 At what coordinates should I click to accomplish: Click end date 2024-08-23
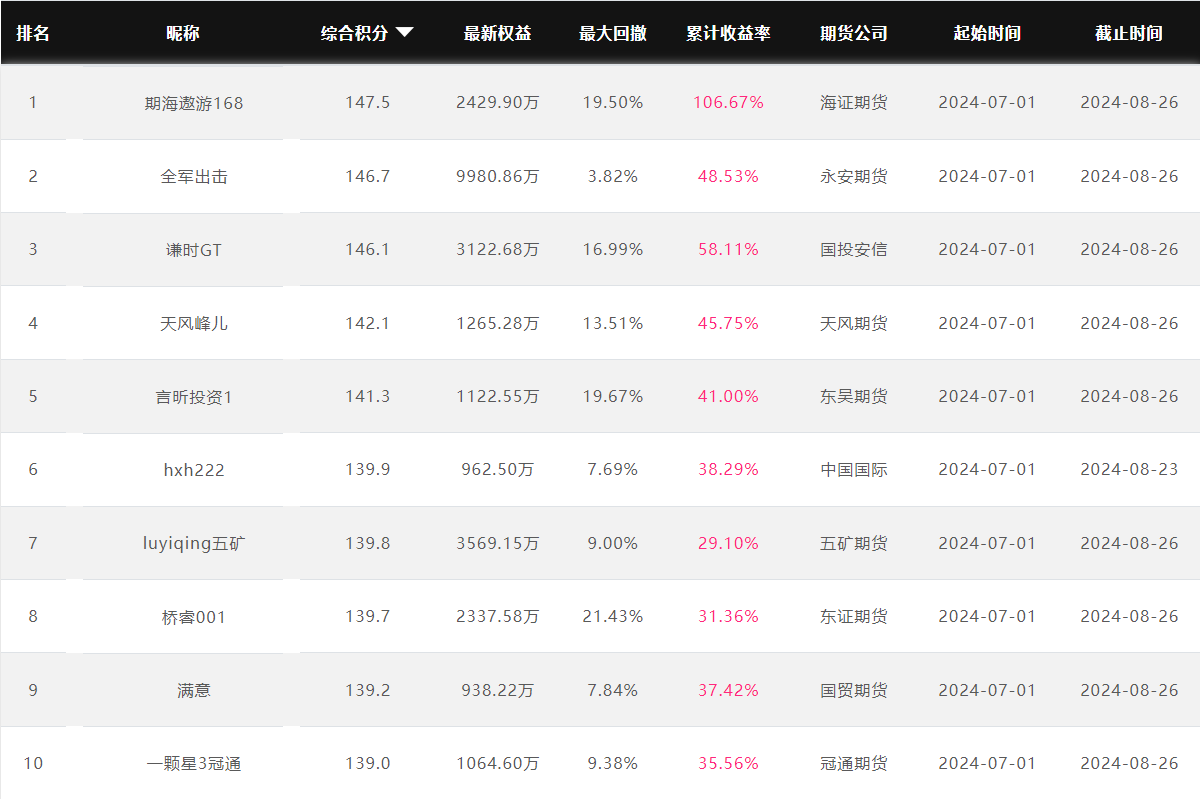coord(1129,469)
